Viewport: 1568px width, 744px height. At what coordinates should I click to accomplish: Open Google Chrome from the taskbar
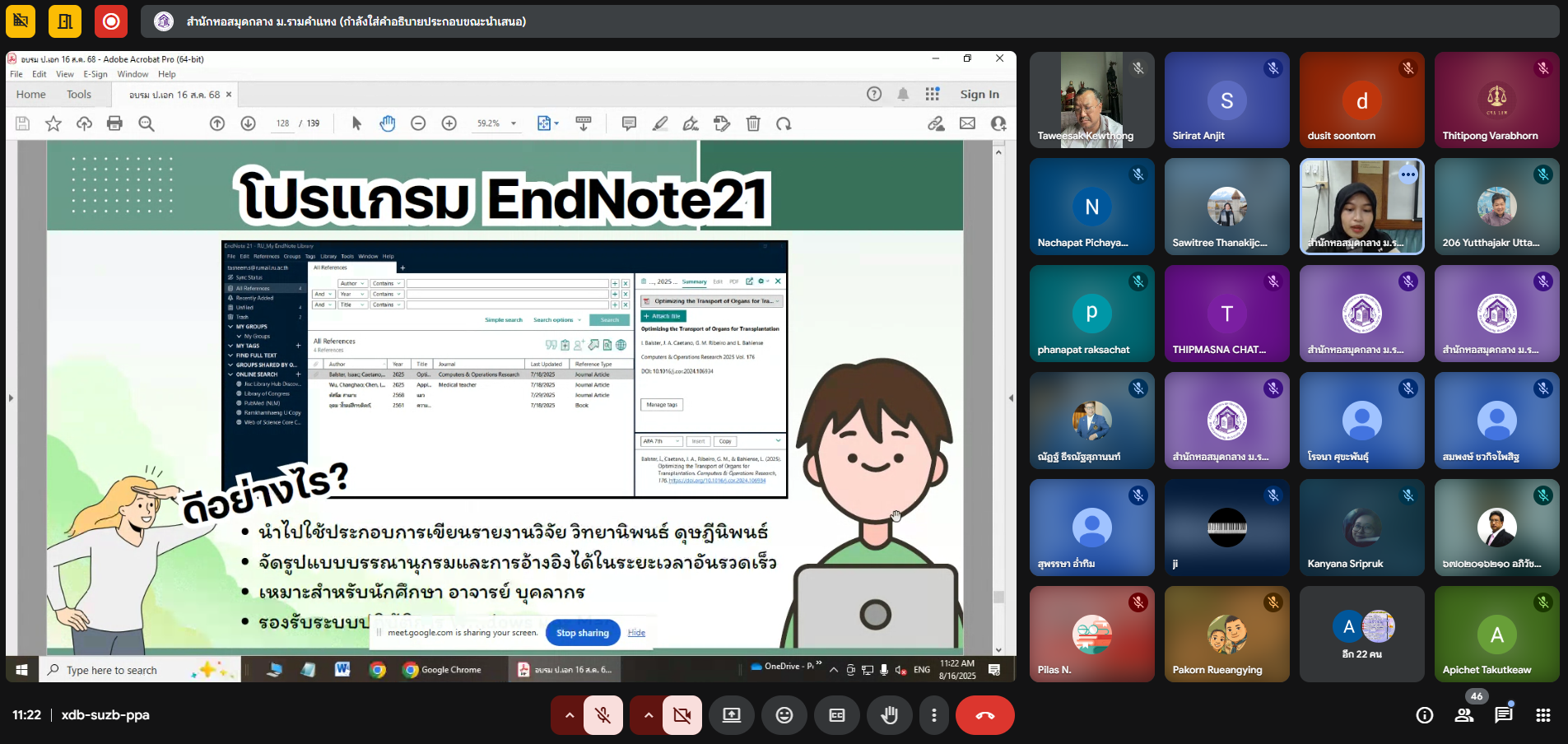(442, 670)
